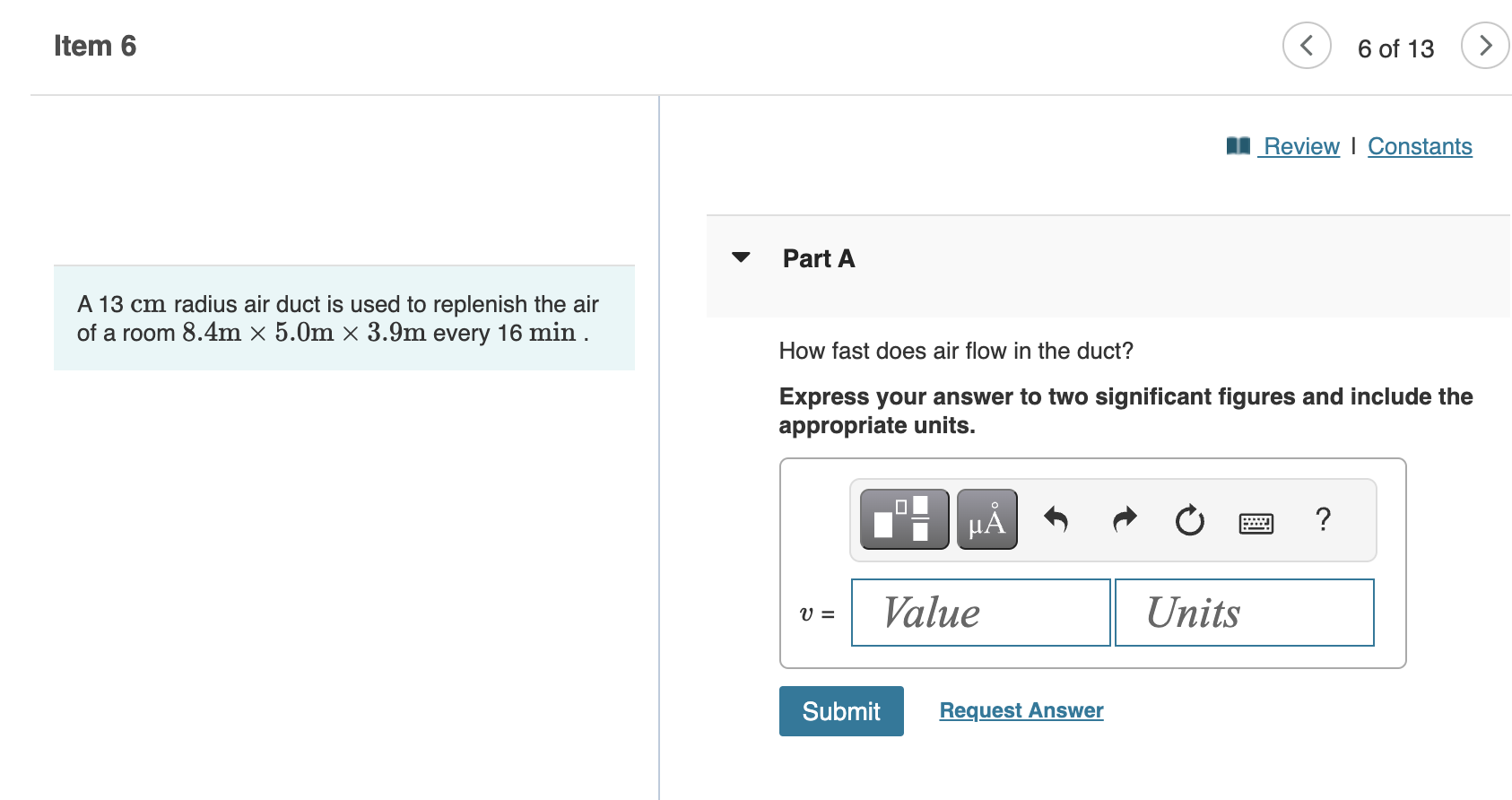Image resolution: width=1512 pixels, height=800 pixels.
Task: Click Request Answer
Action: (1021, 709)
